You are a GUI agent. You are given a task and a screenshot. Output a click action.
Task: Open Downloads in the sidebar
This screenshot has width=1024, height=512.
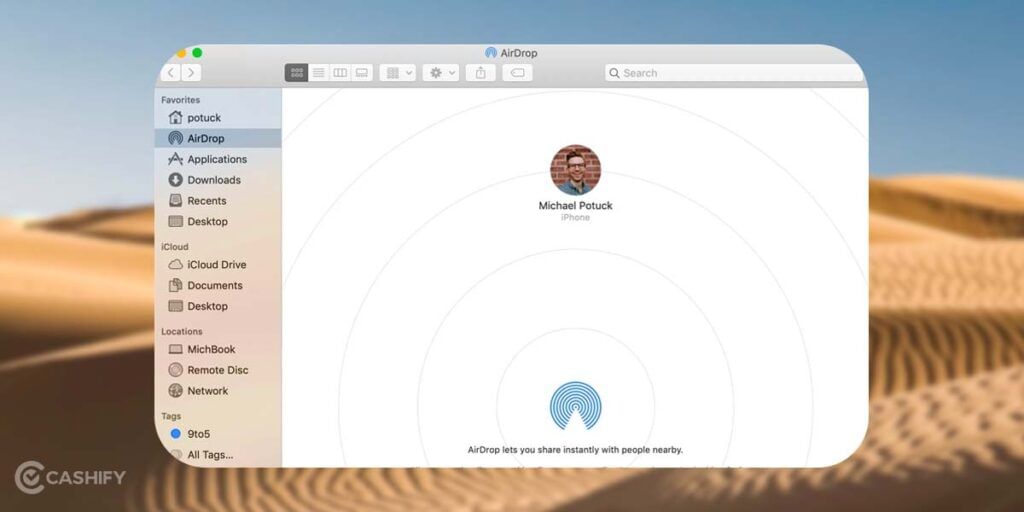[218, 180]
